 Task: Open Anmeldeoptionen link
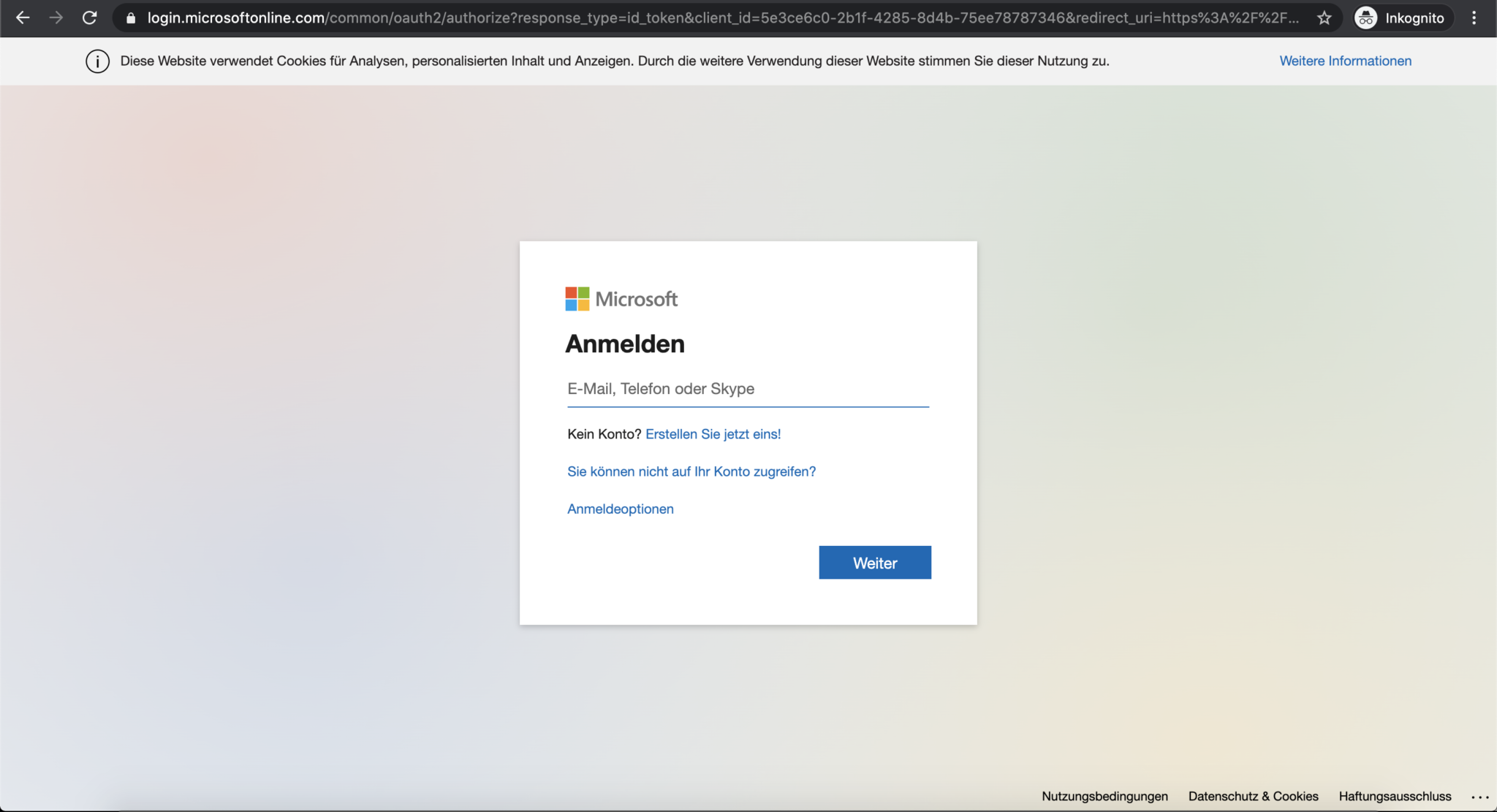[x=621, y=509]
